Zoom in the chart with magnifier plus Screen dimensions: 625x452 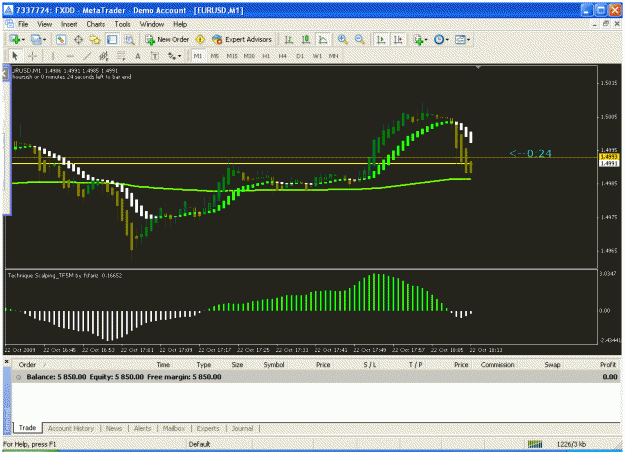342,39
